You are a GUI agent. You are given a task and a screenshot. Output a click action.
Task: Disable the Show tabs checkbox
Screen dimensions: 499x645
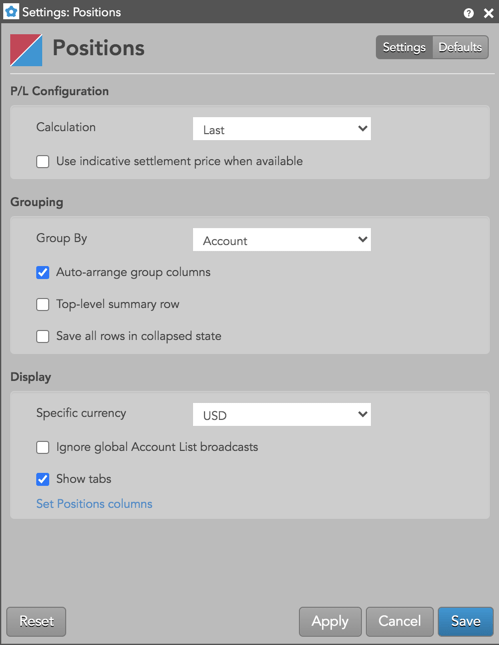click(x=43, y=479)
